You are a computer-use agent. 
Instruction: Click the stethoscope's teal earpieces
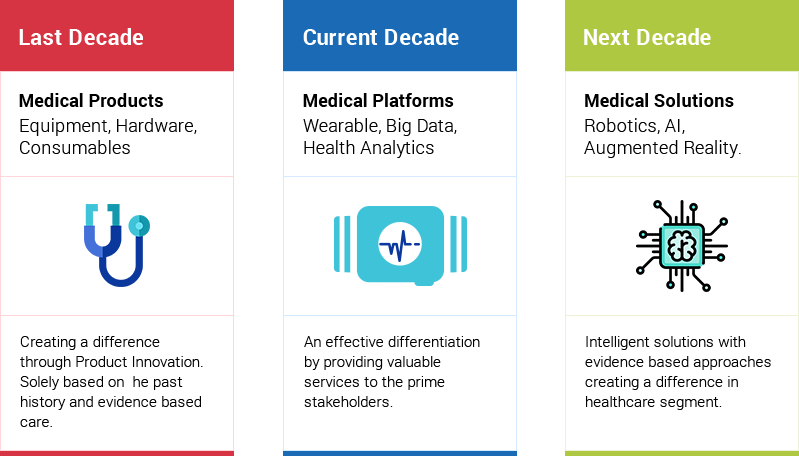click(102, 214)
